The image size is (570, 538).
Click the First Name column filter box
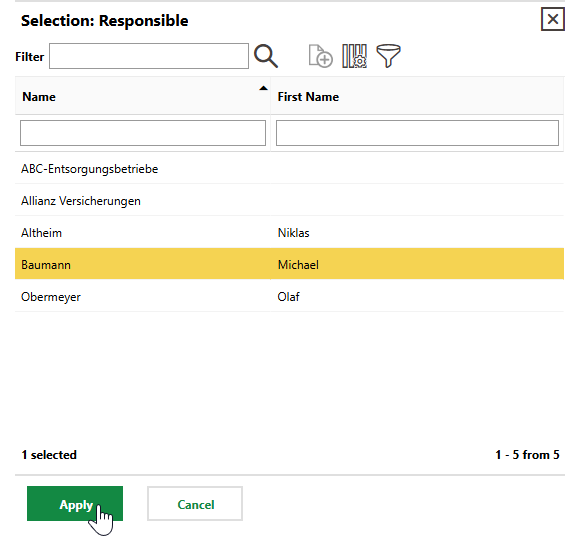pos(417,133)
